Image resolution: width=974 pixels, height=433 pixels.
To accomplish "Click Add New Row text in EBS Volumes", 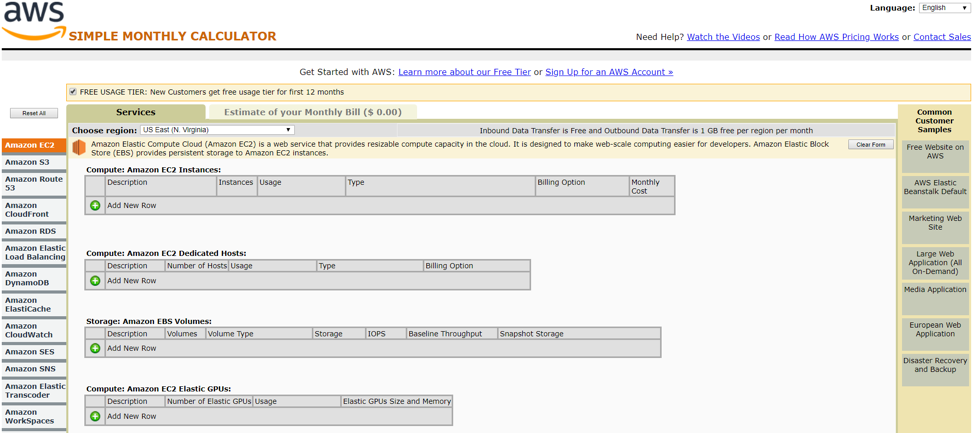I will pyautogui.click(x=132, y=349).
